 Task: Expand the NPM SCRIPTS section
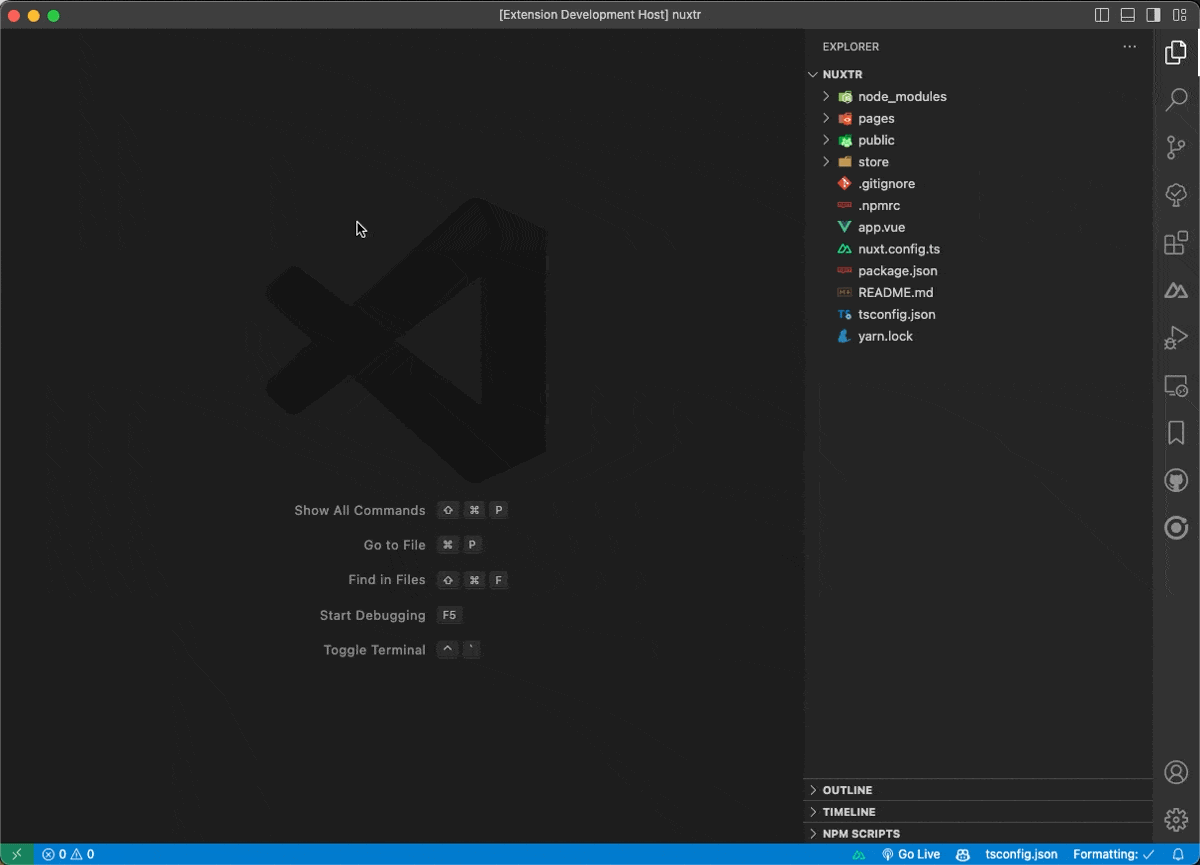click(x=979, y=834)
